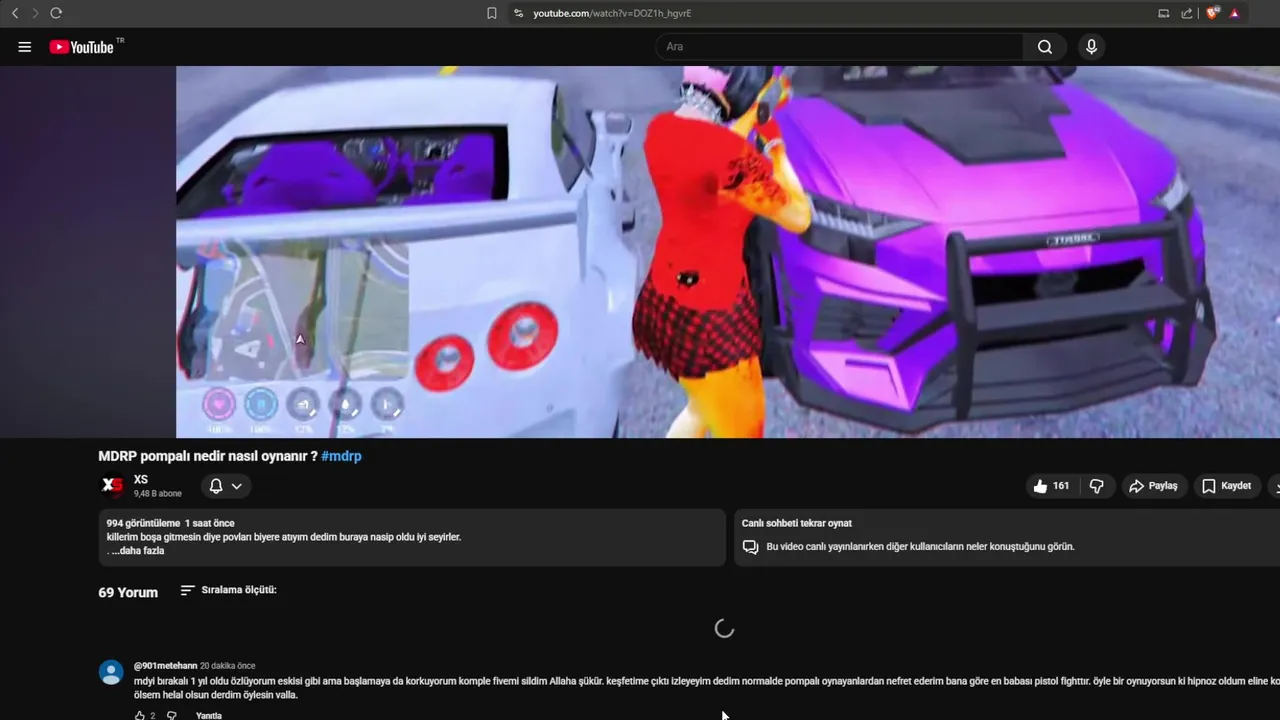
Task: Click the 20 dakika önce timestamp
Action: pos(227,666)
